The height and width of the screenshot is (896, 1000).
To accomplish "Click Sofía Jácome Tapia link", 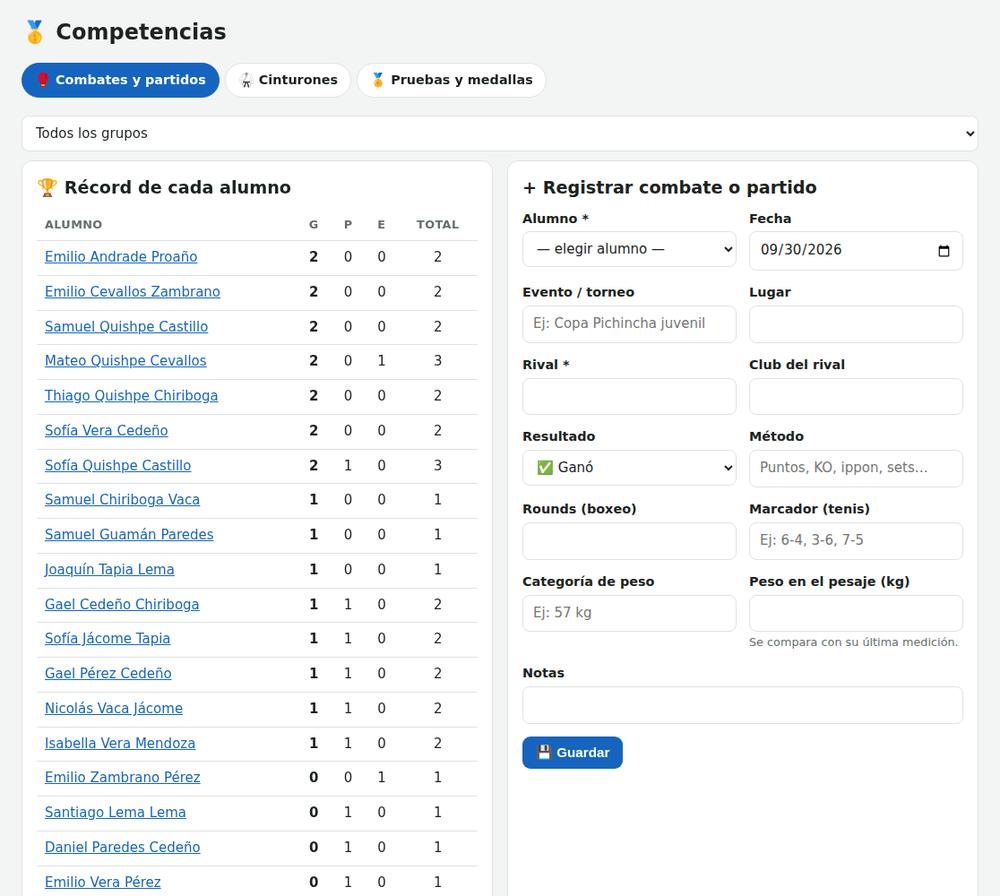I will (x=107, y=638).
